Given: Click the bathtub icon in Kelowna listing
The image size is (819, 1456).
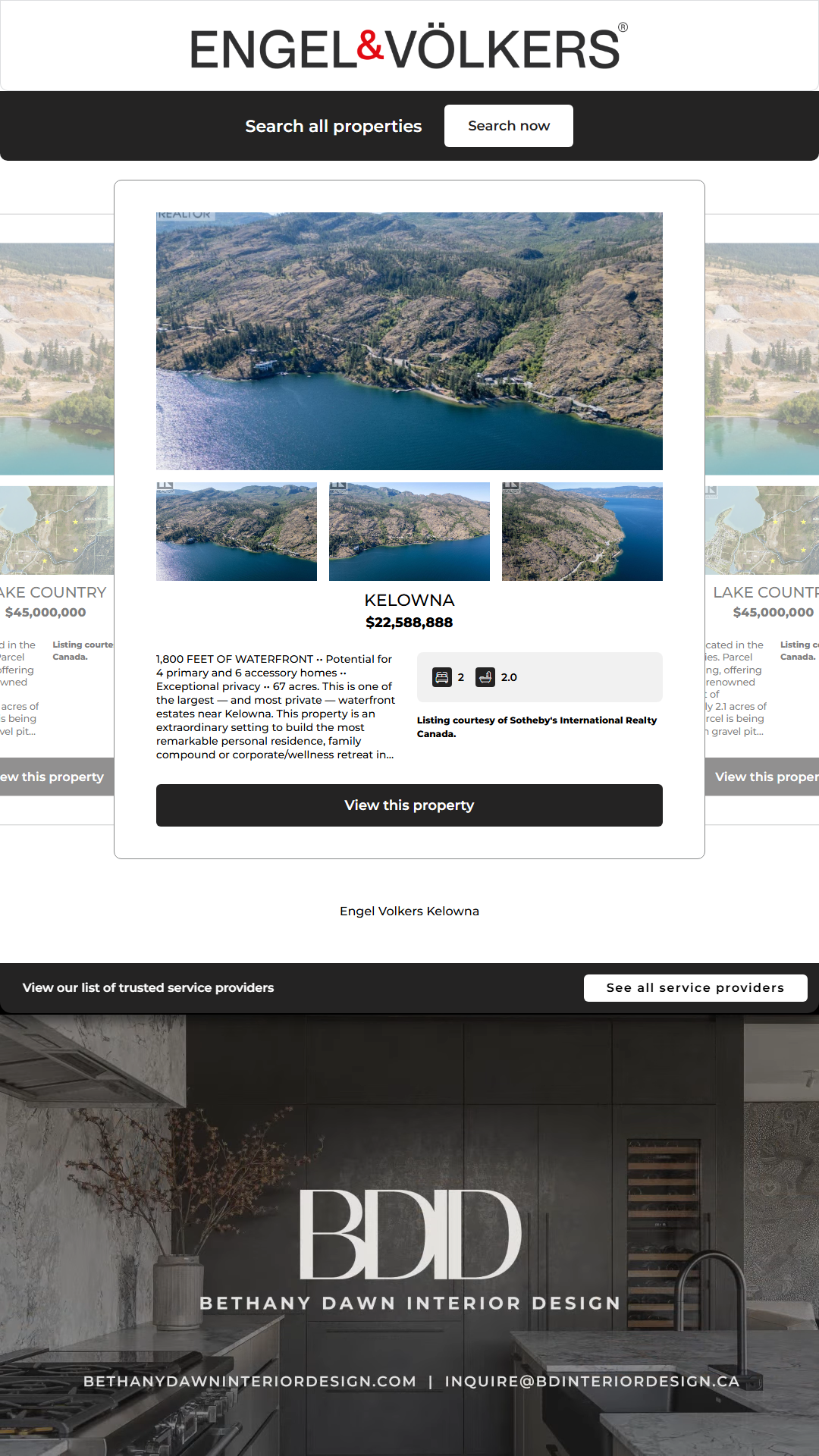Looking at the screenshot, I should [485, 677].
